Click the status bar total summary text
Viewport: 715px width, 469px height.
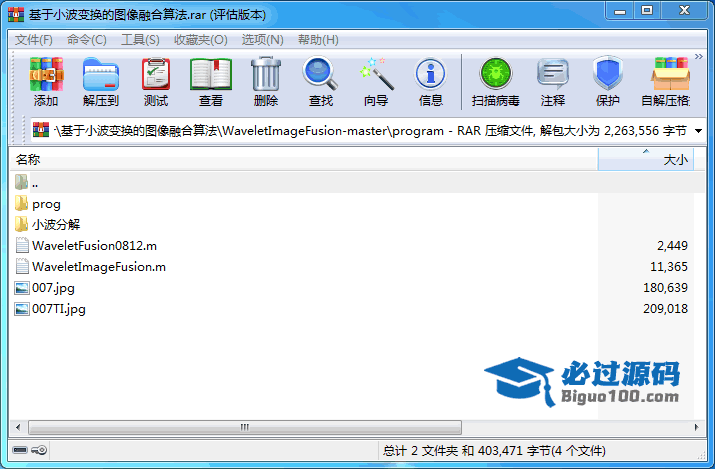pos(494,451)
